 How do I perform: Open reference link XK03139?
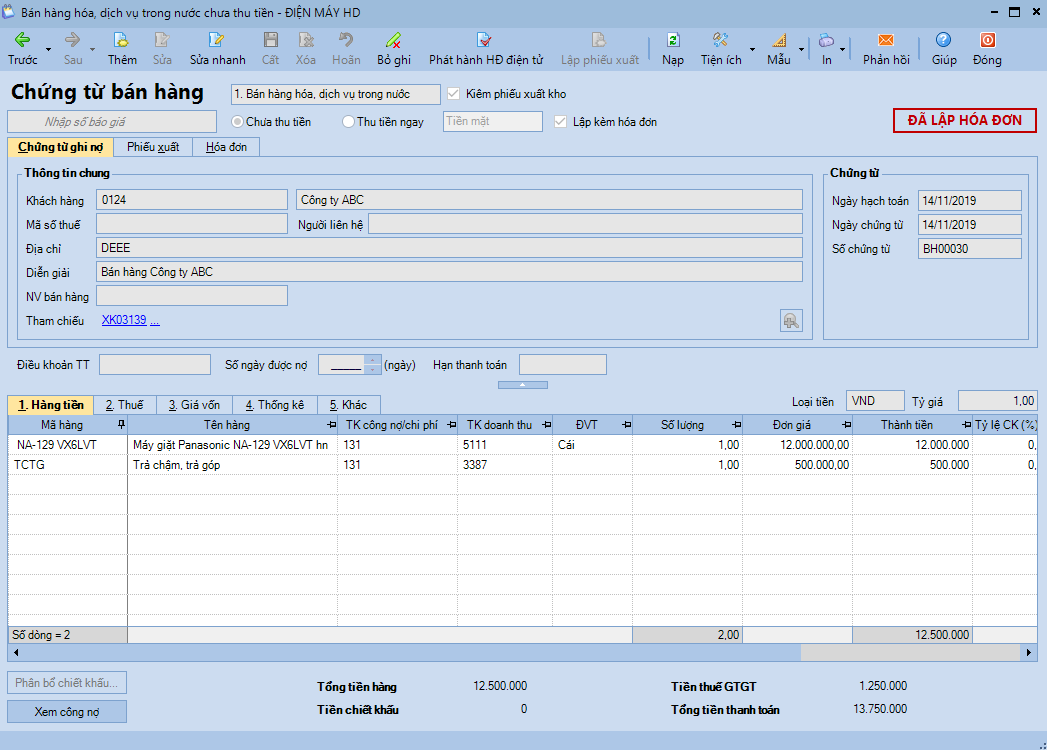coord(124,320)
